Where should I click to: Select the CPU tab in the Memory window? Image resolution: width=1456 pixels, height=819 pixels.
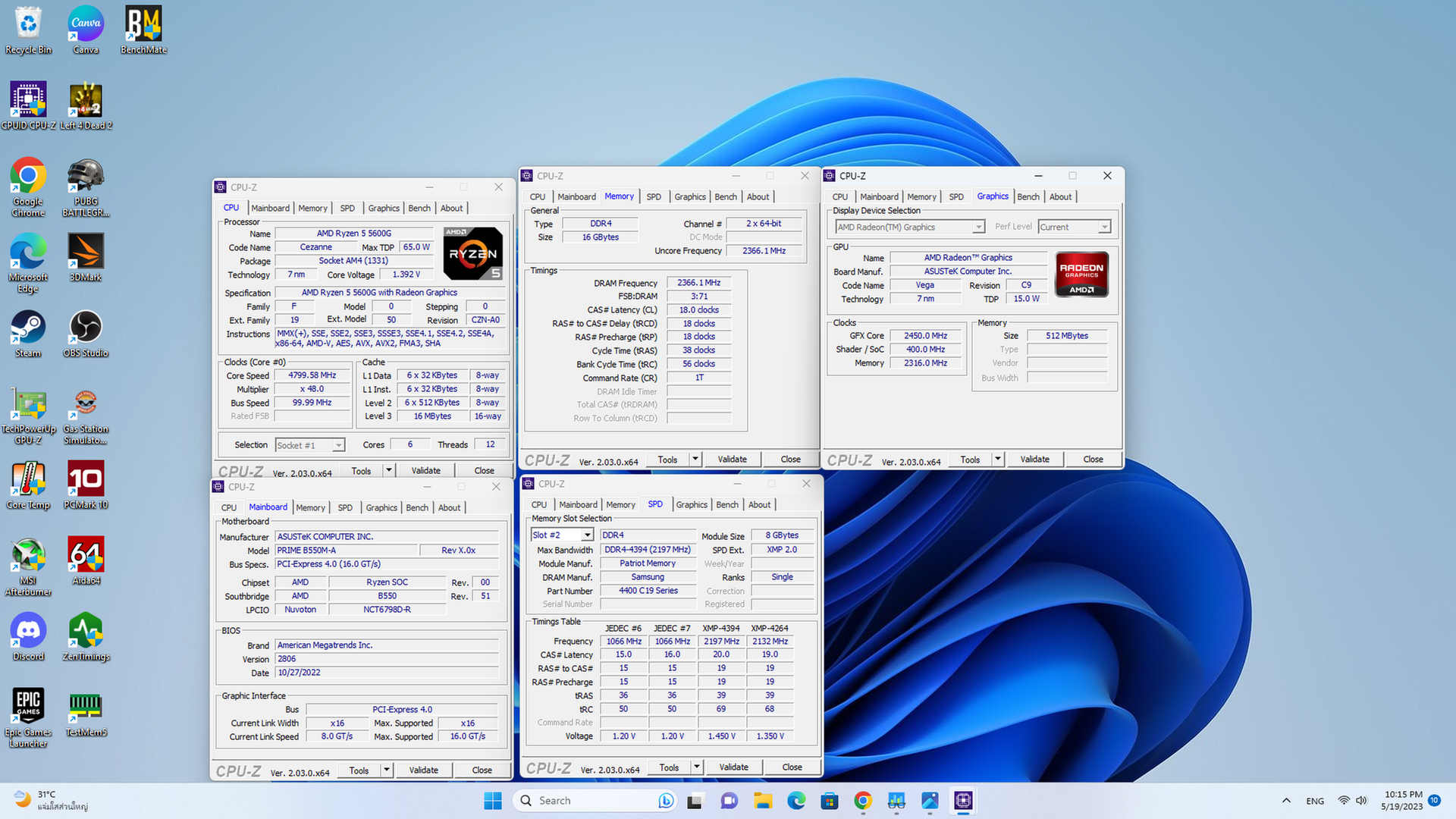(x=538, y=196)
